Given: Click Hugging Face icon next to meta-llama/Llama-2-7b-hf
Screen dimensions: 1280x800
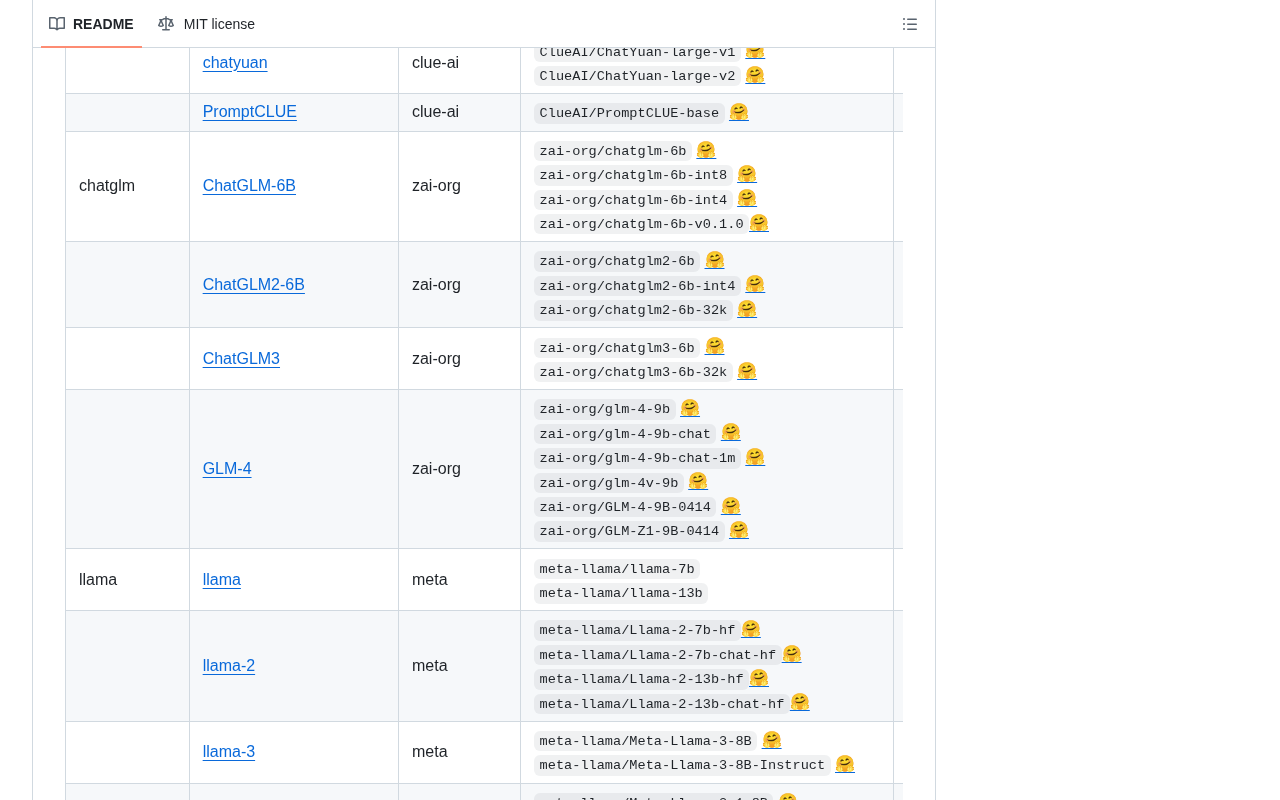Looking at the screenshot, I should (x=751, y=629).
